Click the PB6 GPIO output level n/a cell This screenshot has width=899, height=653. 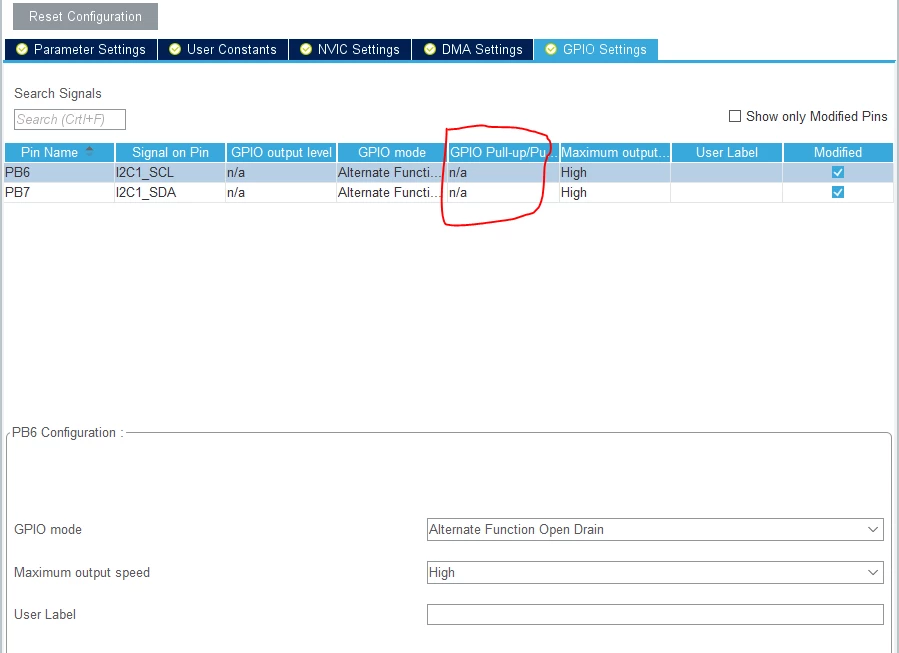281,173
